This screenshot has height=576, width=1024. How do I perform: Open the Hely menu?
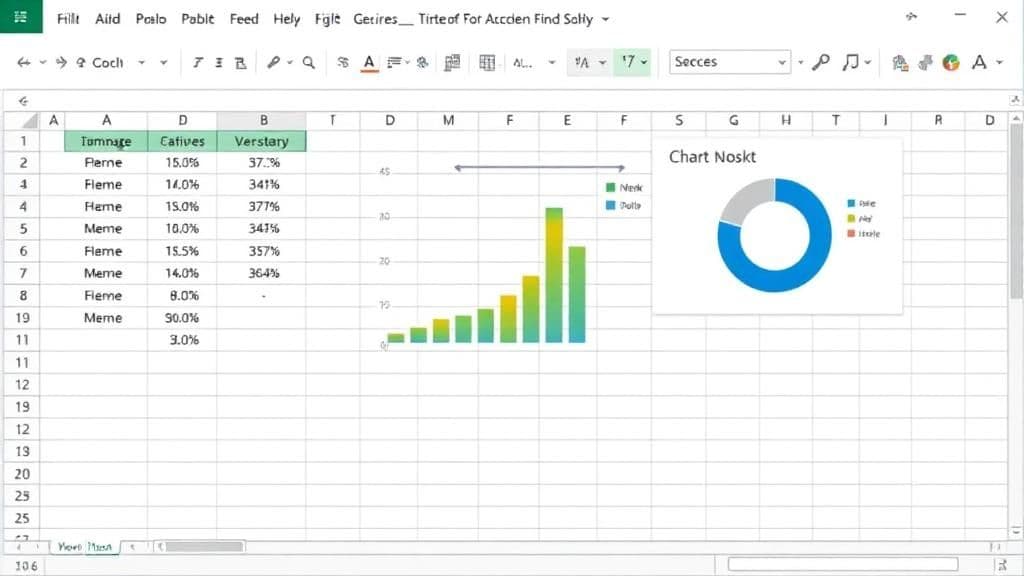[287, 19]
